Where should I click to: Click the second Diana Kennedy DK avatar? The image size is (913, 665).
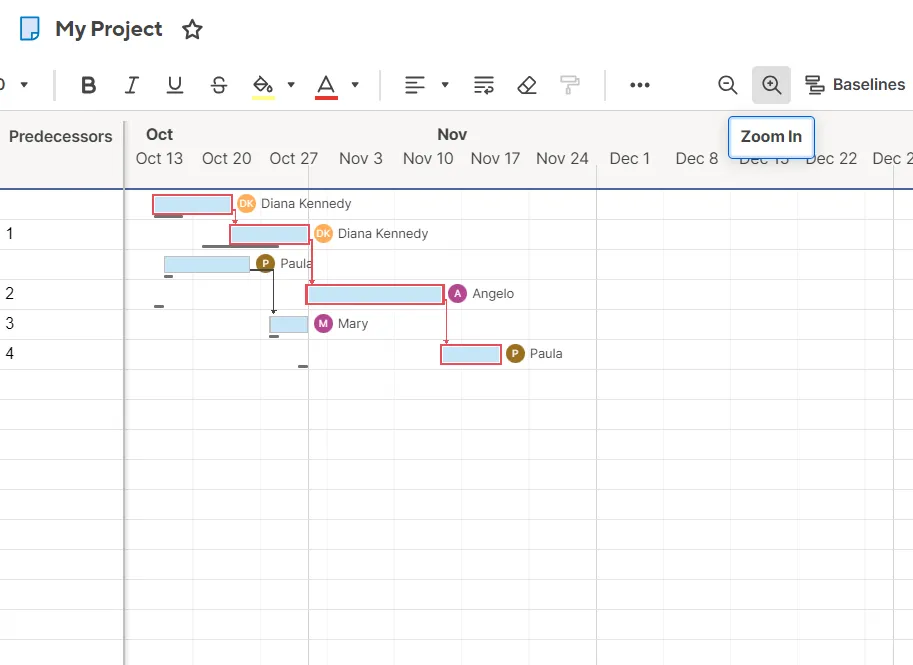pyautogui.click(x=323, y=234)
